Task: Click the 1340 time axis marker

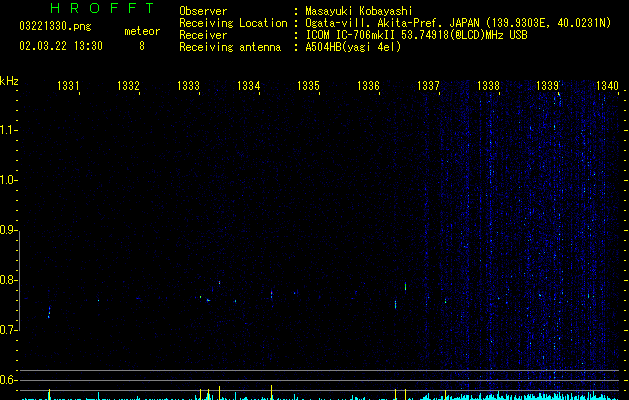Action: pos(607,85)
